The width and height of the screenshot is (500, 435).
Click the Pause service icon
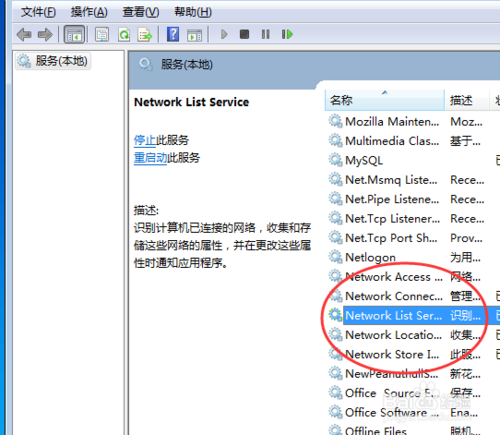coord(266,34)
